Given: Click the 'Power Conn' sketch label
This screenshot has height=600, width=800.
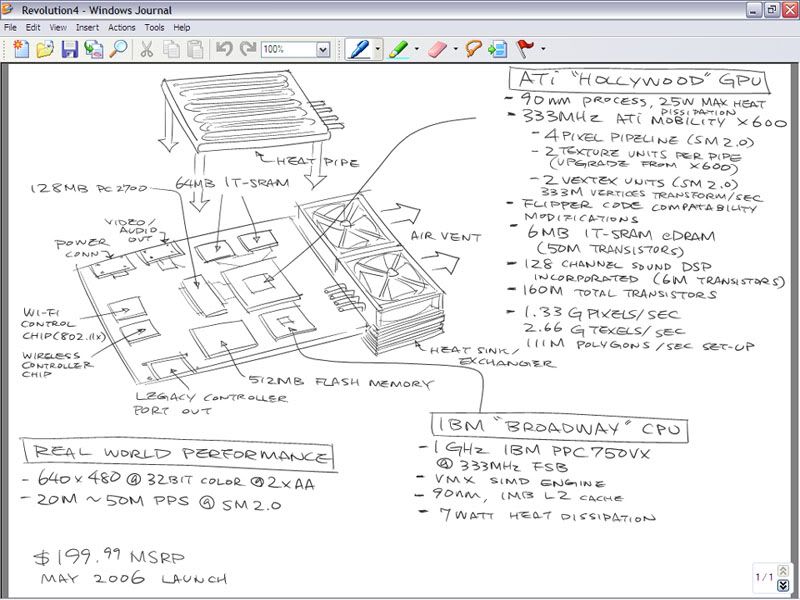Looking at the screenshot, I should (82, 247).
